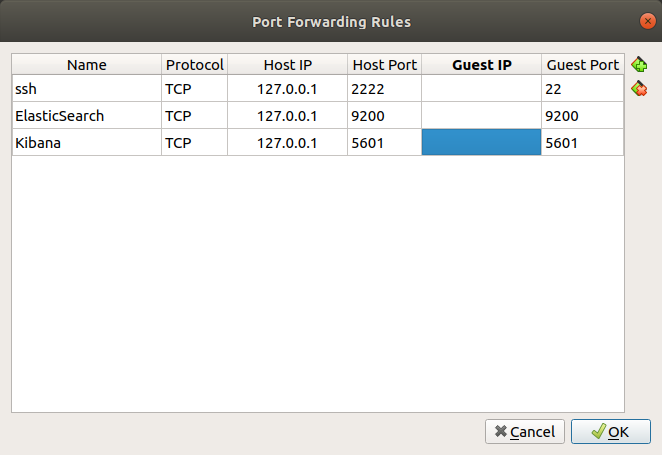The height and width of the screenshot is (455, 662).
Task: Open the protocol dropdown for Kibana rule
Action: pyautogui.click(x=195, y=143)
